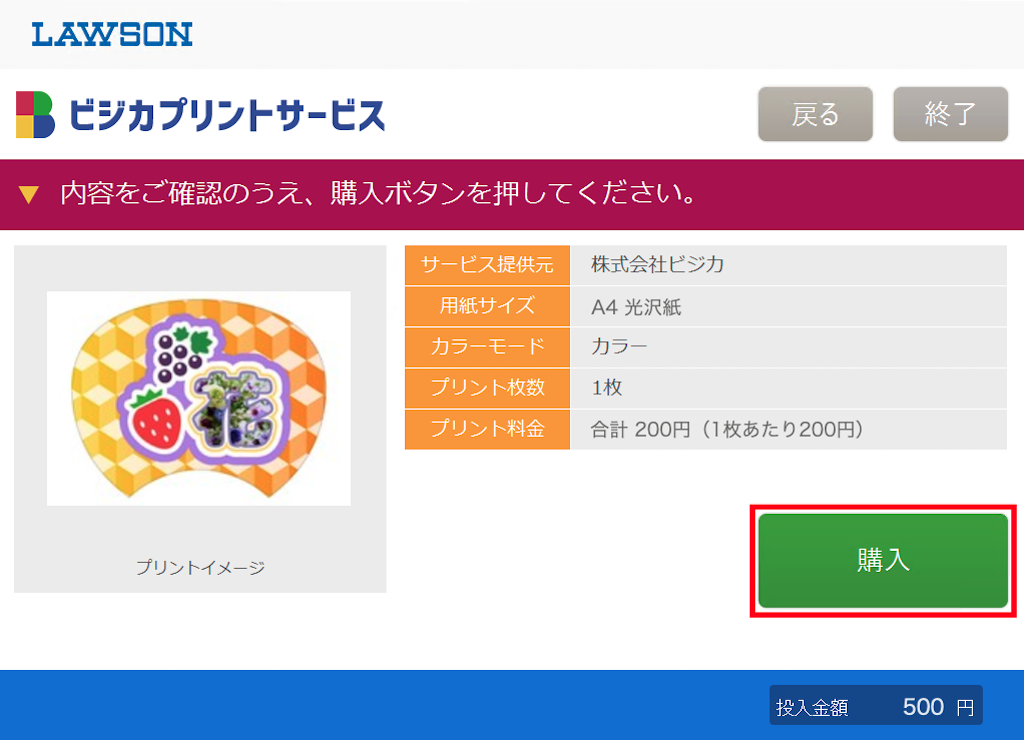Click the strawberry in the preview
The height and width of the screenshot is (740, 1024).
pyautogui.click(x=158, y=420)
